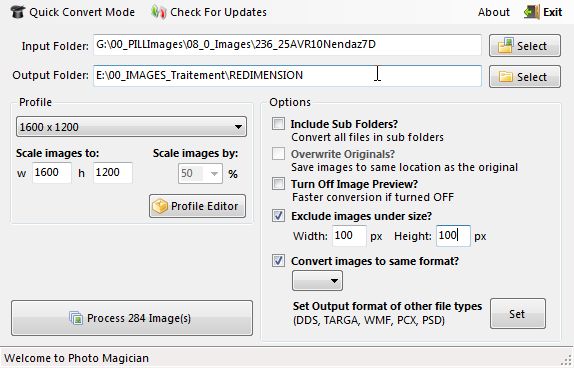
Task: Click the Profile Editor box icon
Action: [x=160, y=206]
